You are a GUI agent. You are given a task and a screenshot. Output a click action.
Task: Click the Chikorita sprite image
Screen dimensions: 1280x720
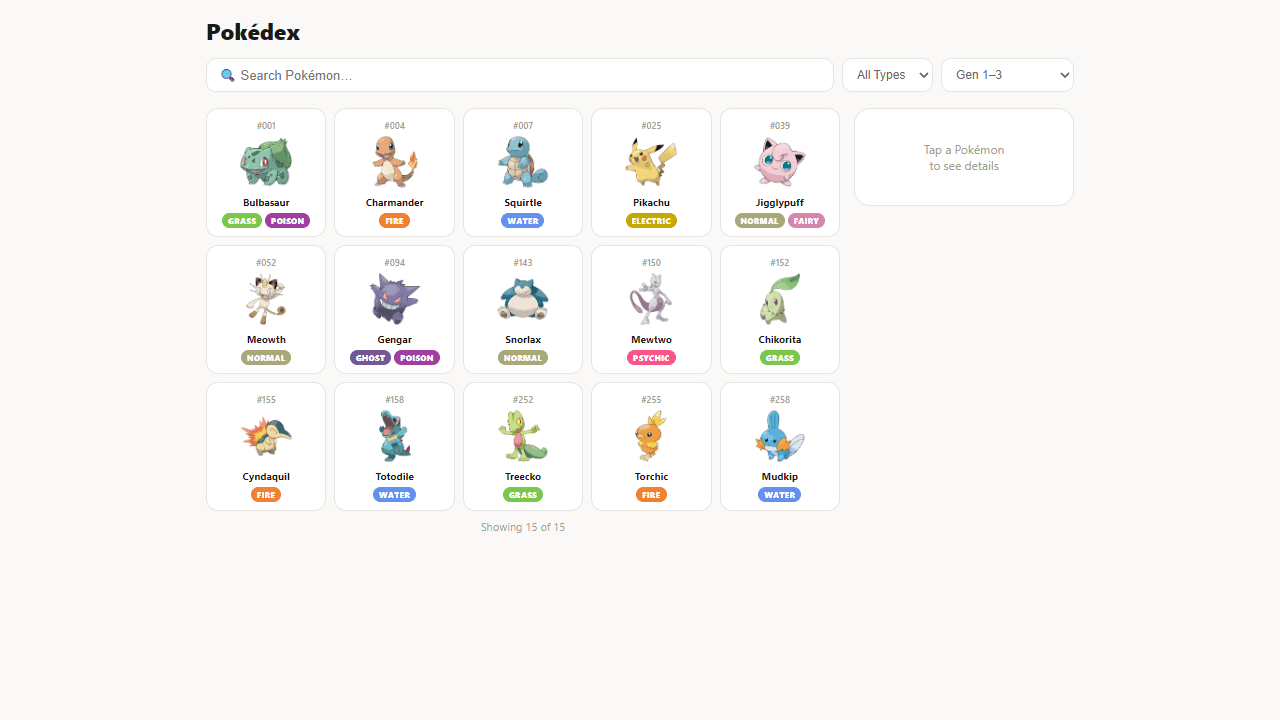click(x=780, y=299)
